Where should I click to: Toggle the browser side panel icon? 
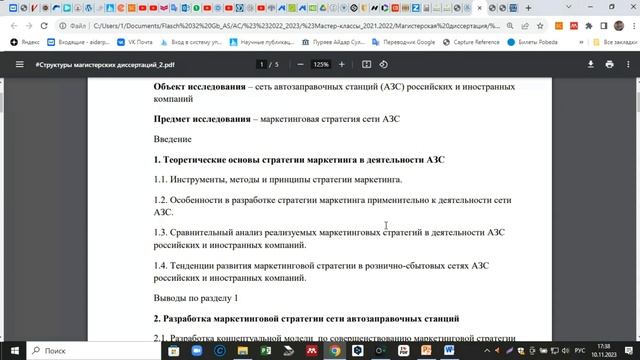tap(604, 26)
